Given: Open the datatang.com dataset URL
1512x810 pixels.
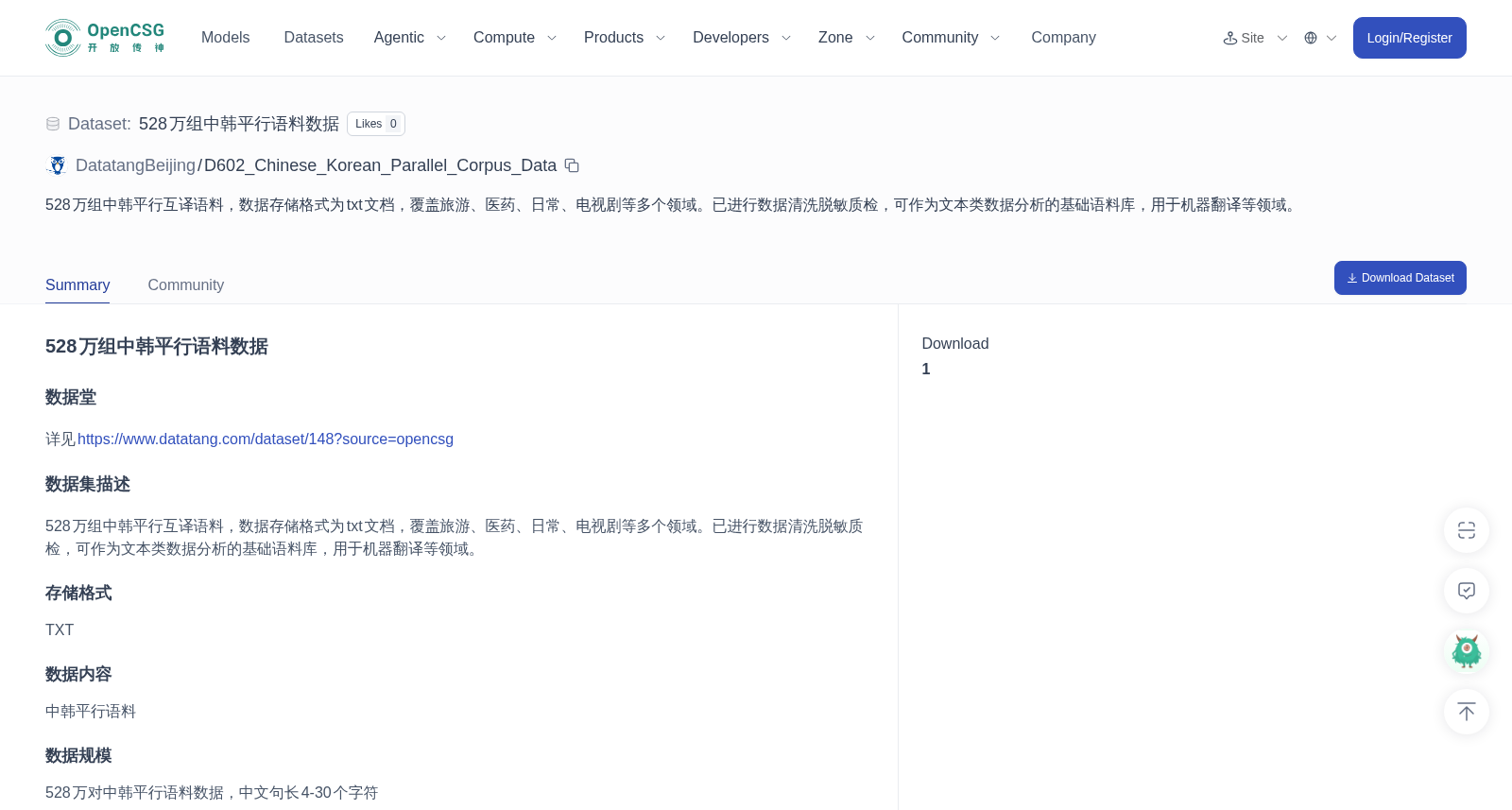Looking at the screenshot, I should (266, 439).
